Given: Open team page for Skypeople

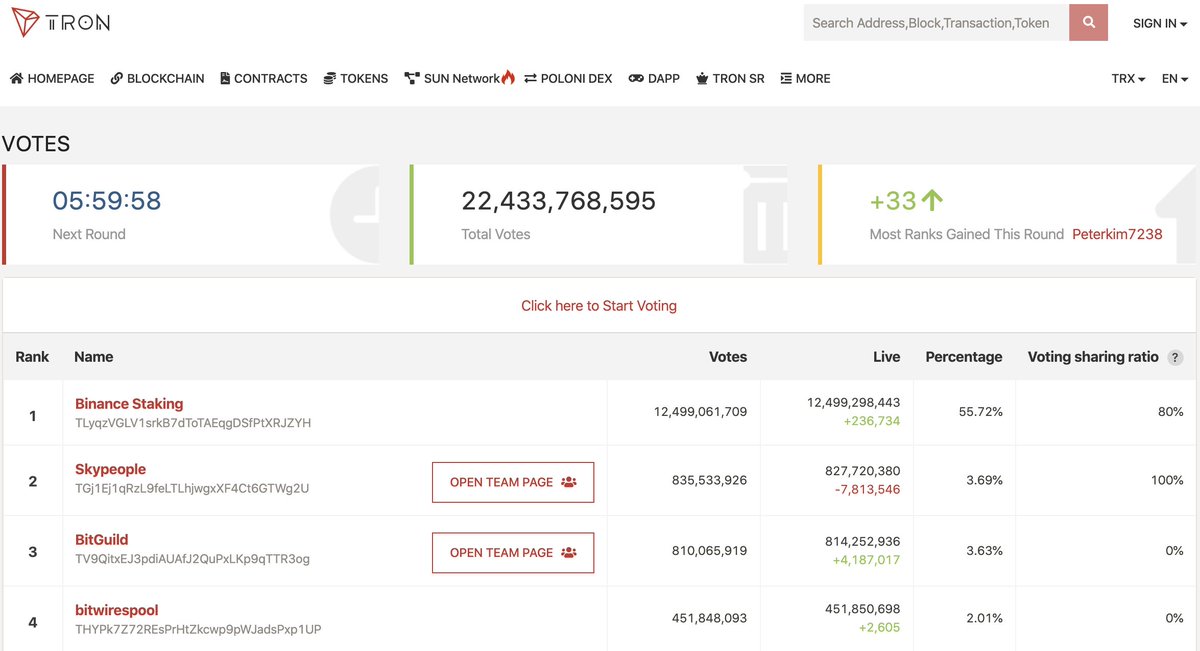Looking at the screenshot, I should [513, 482].
